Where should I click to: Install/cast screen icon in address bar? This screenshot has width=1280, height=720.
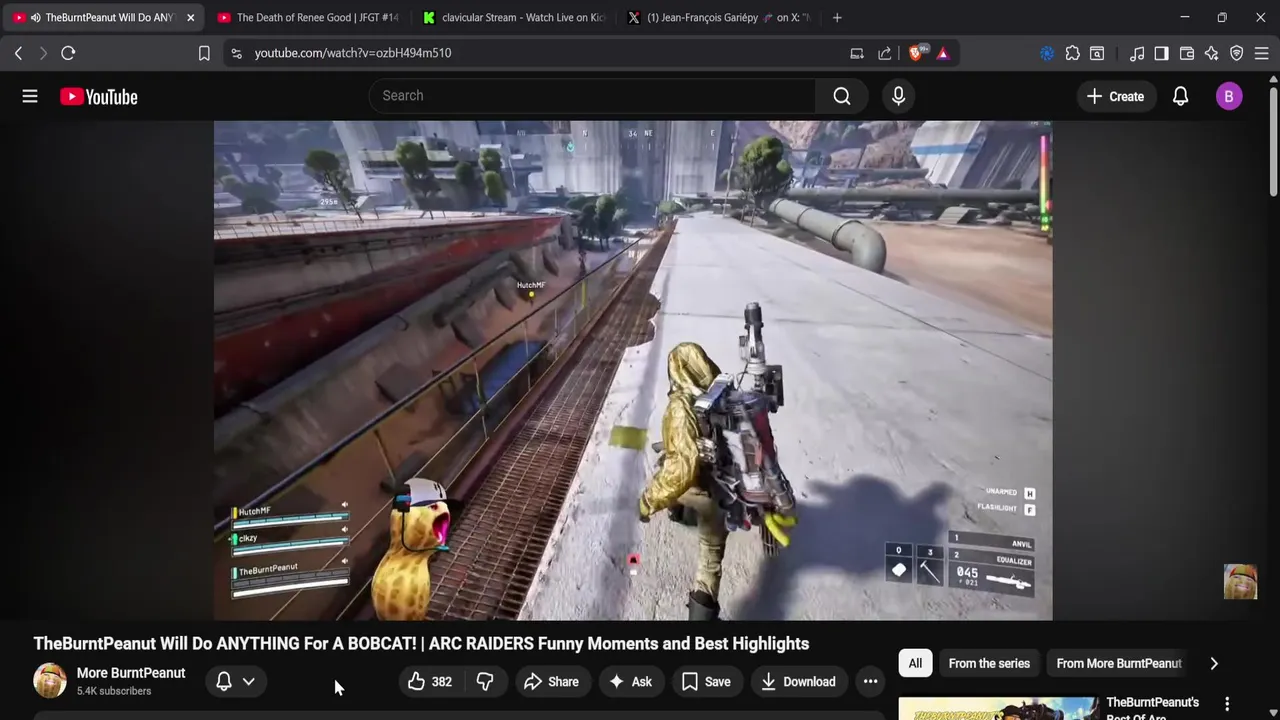point(857,53)
